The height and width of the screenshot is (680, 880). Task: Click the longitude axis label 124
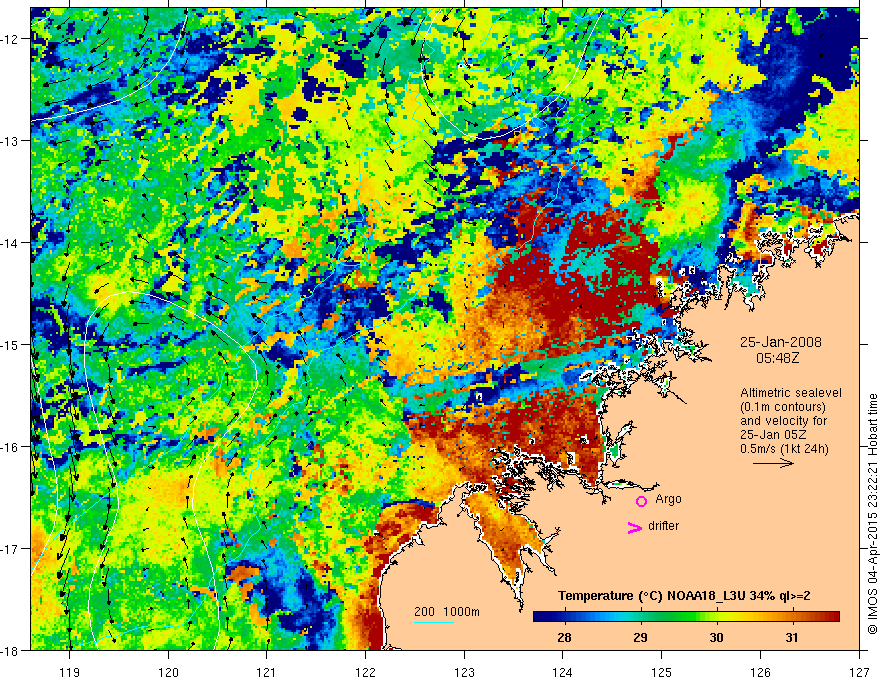click(x=563, y=672)
